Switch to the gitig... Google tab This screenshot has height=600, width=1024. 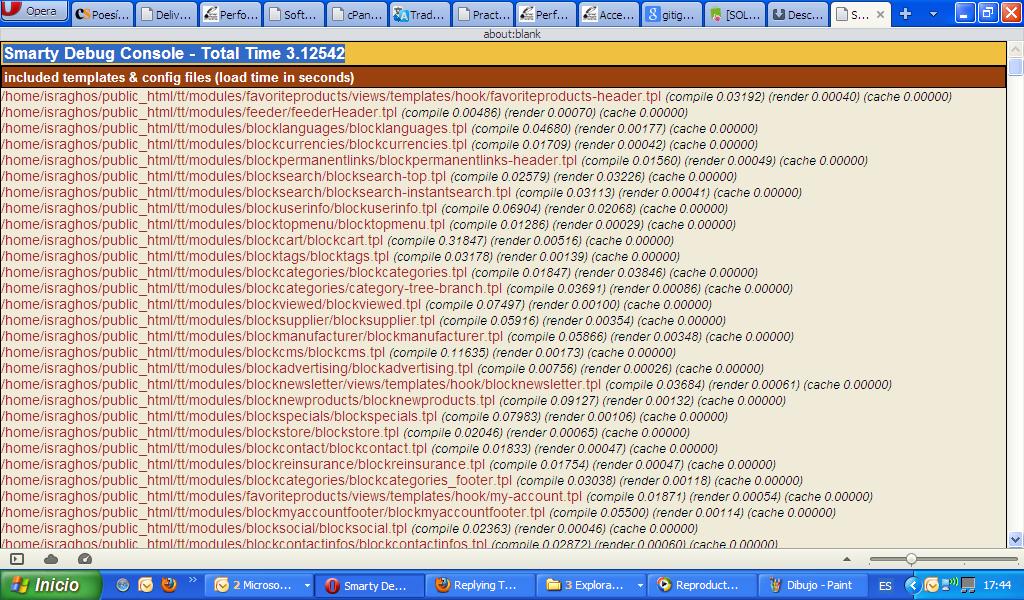pyautogui.click(x=673, y=14)
